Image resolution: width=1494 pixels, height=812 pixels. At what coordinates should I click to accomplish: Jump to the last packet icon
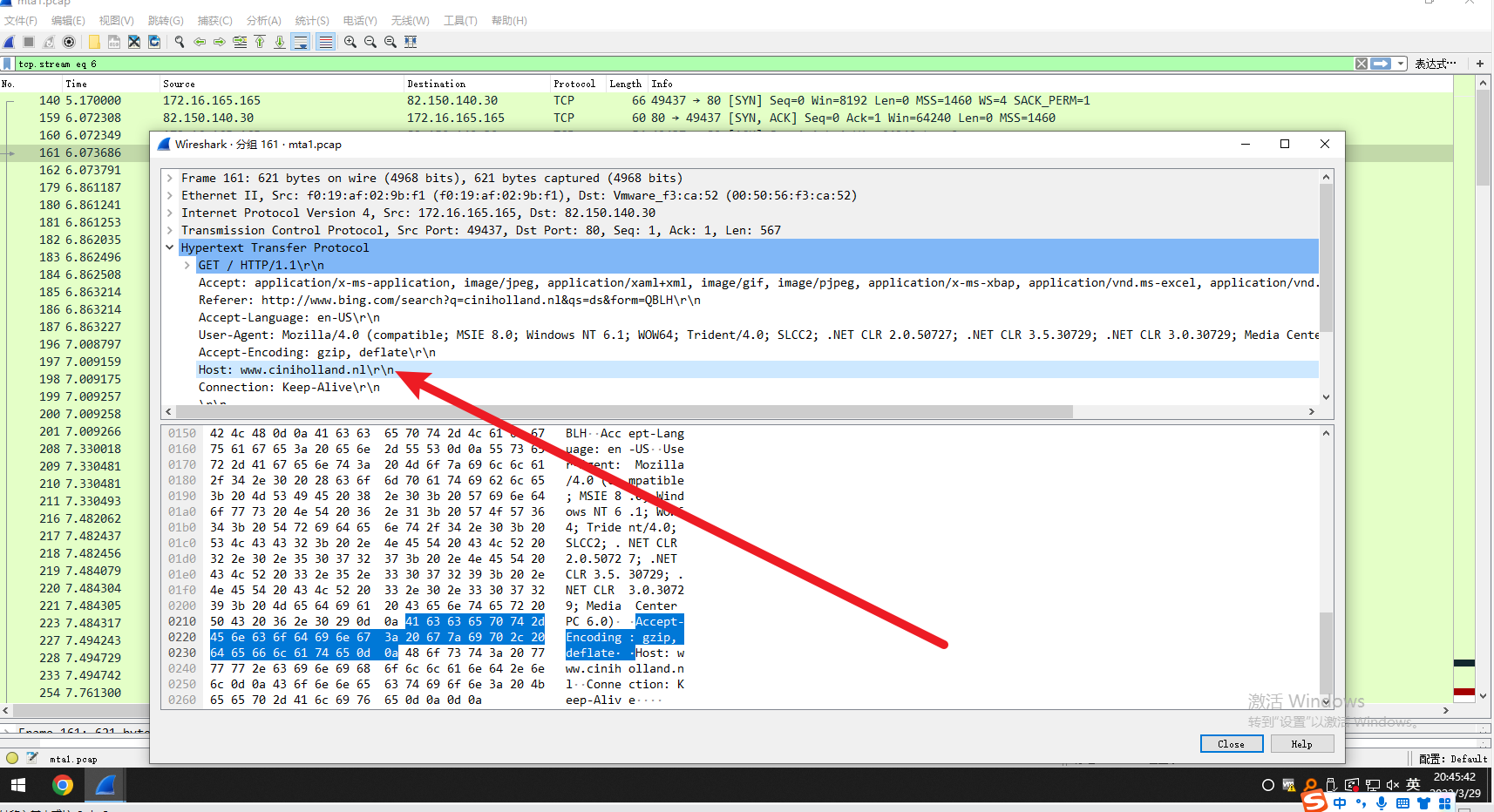tap(280, 42)
